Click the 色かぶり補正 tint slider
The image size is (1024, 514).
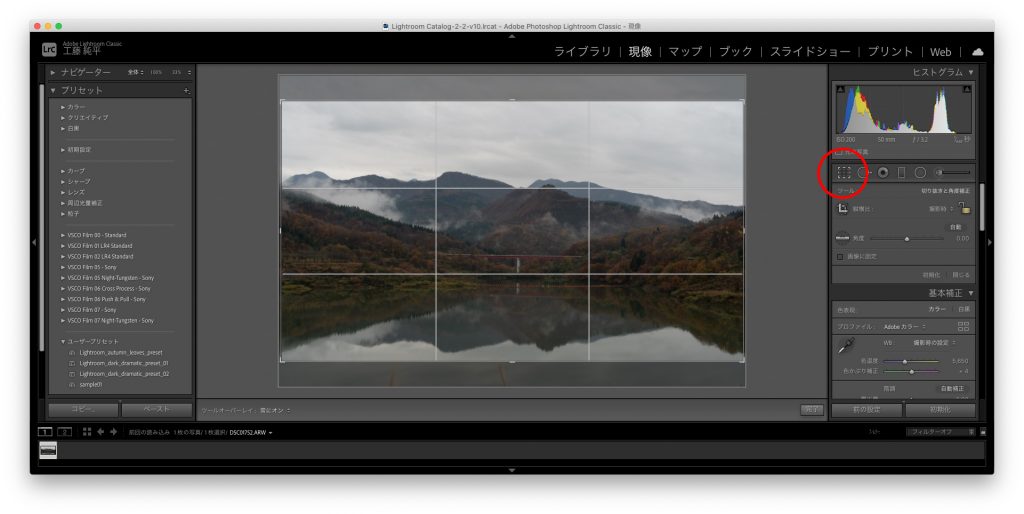coord(912,372)
